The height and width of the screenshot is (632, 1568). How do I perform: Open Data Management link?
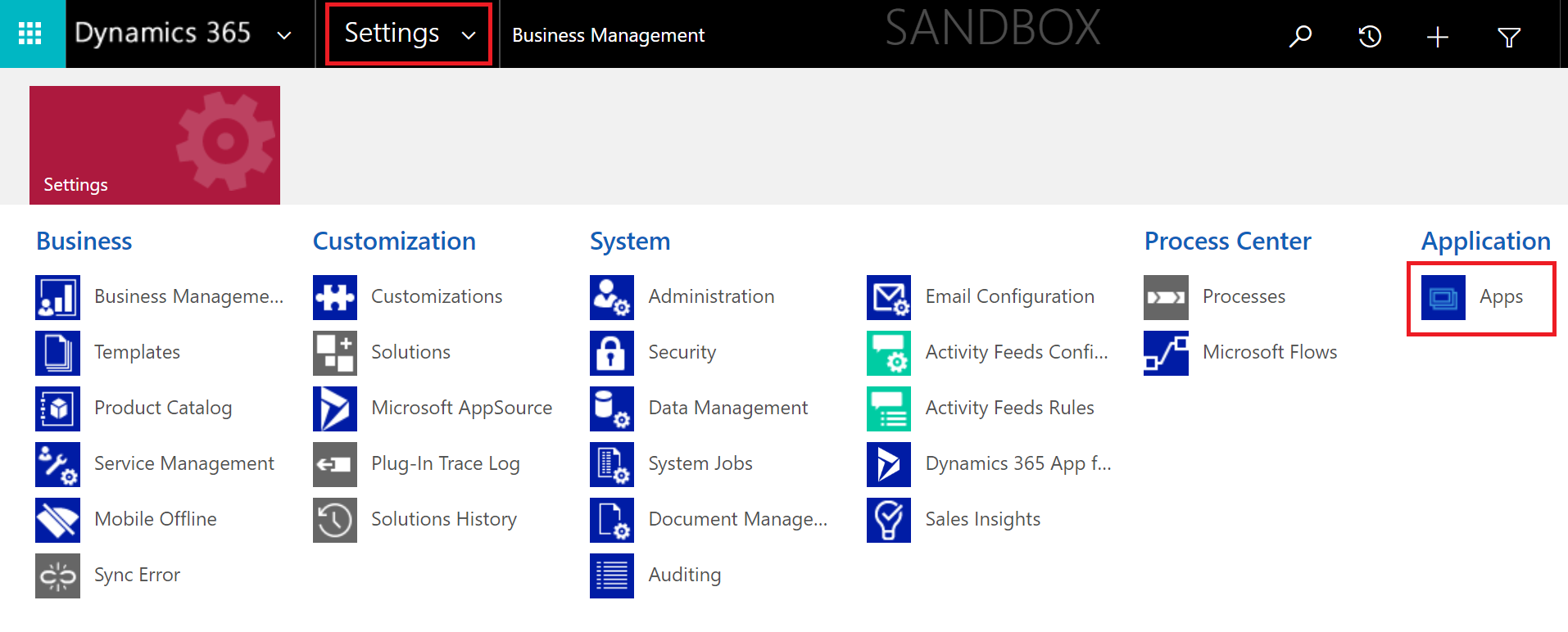727,408
